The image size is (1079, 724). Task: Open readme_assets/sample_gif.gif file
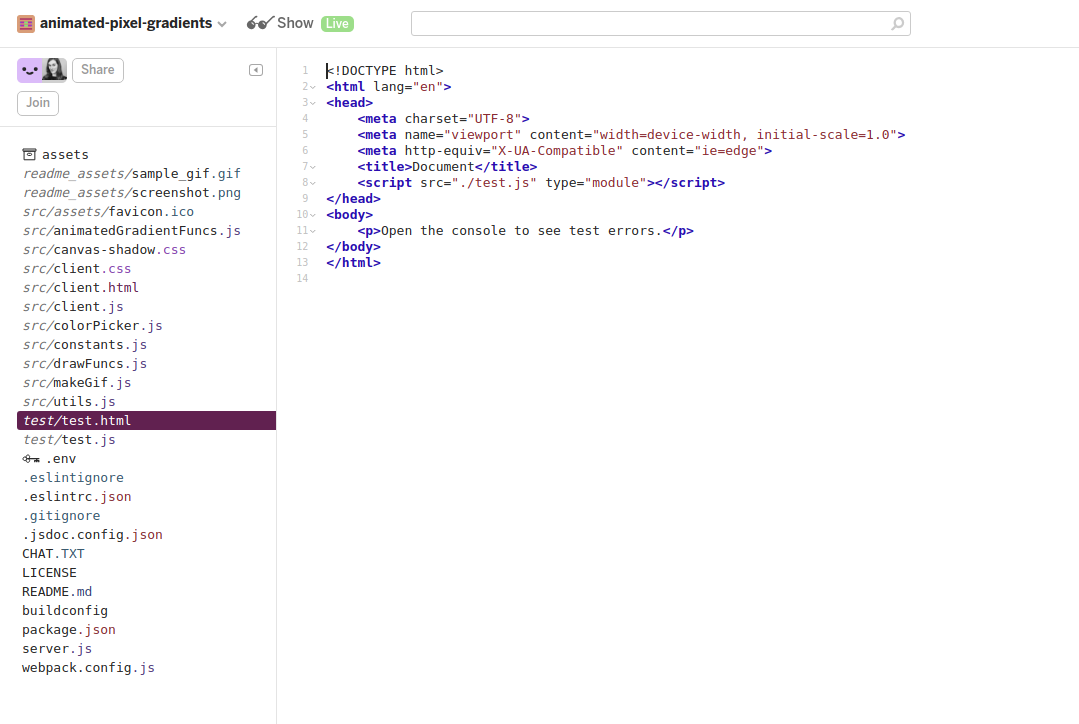[x=132, y=173]
